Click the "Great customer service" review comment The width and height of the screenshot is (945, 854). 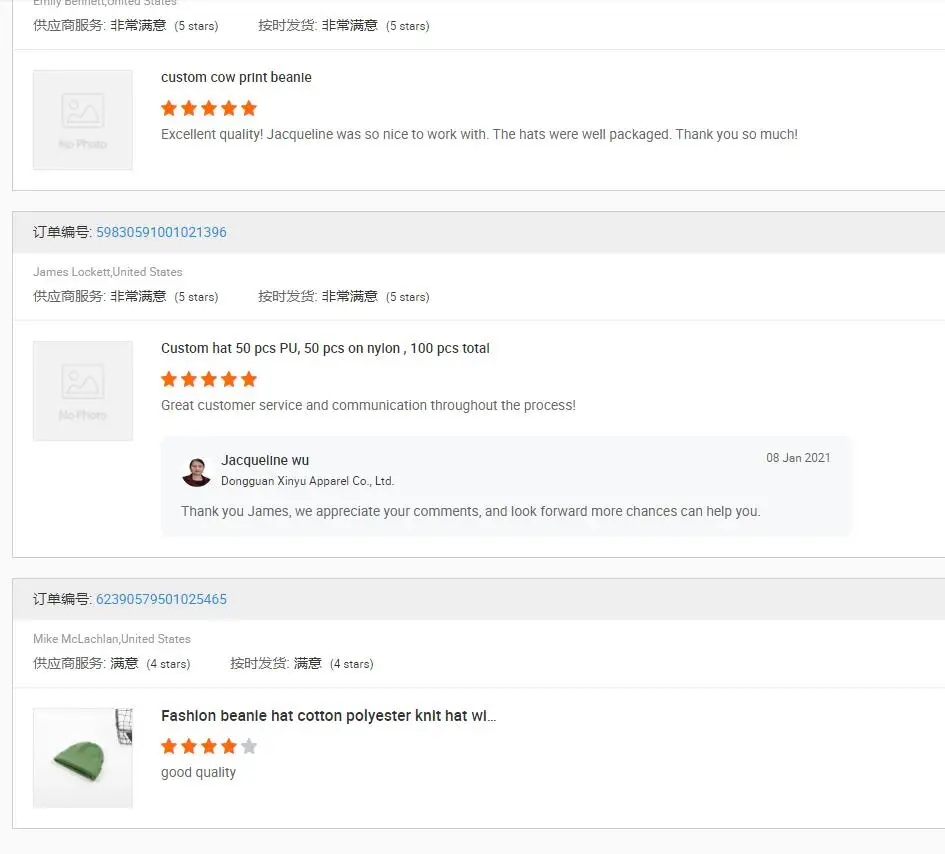point(368,405)
